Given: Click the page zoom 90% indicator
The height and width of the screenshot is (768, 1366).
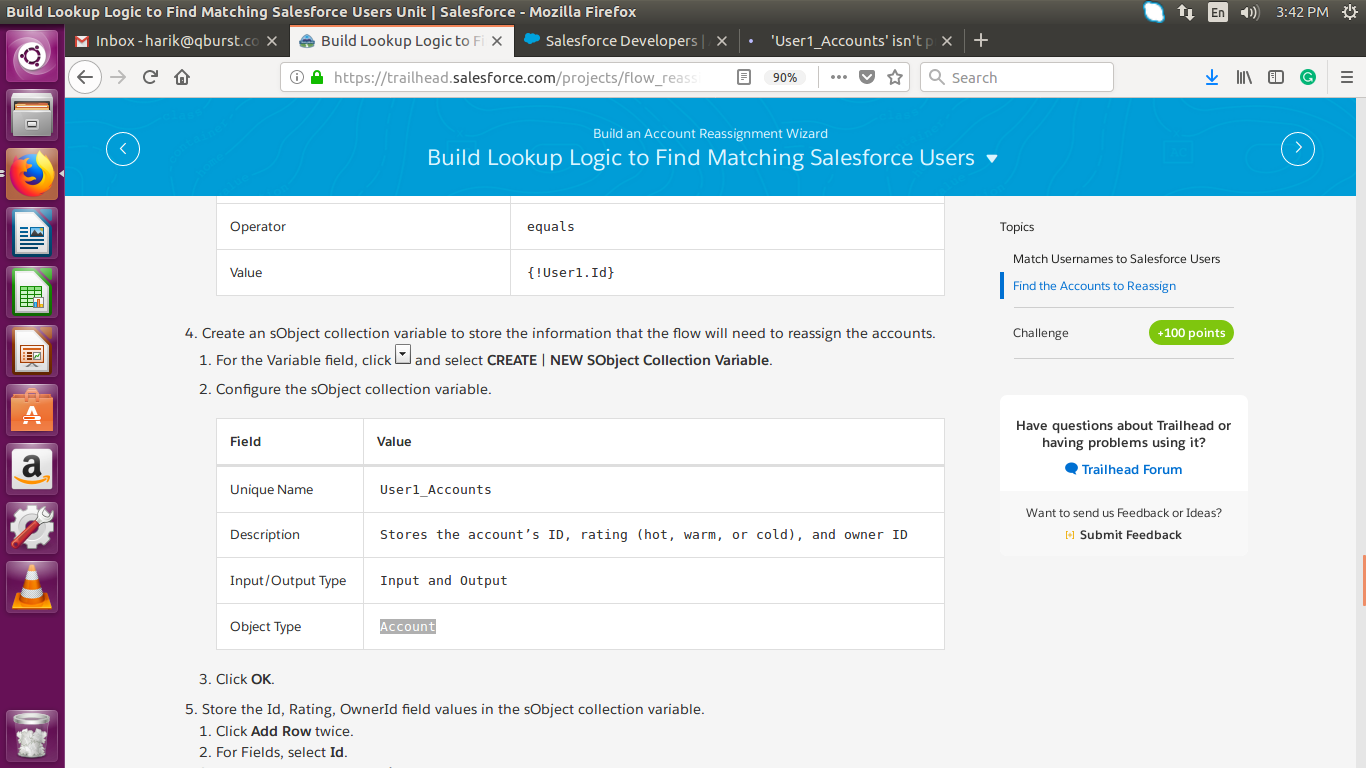Looking at the screenshot, I should coord(786,77).
